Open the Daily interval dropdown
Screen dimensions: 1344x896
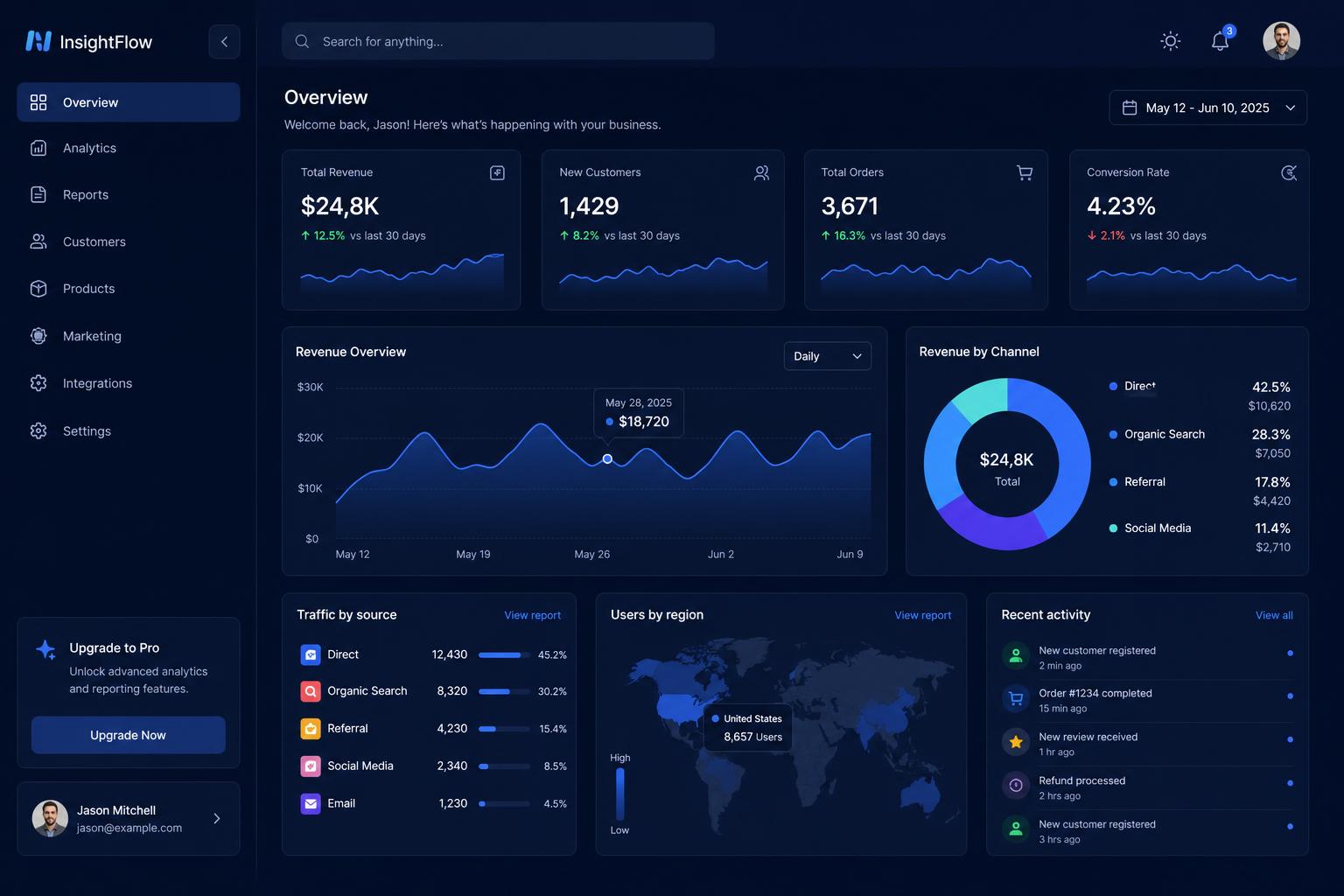[x=827, y=356]
